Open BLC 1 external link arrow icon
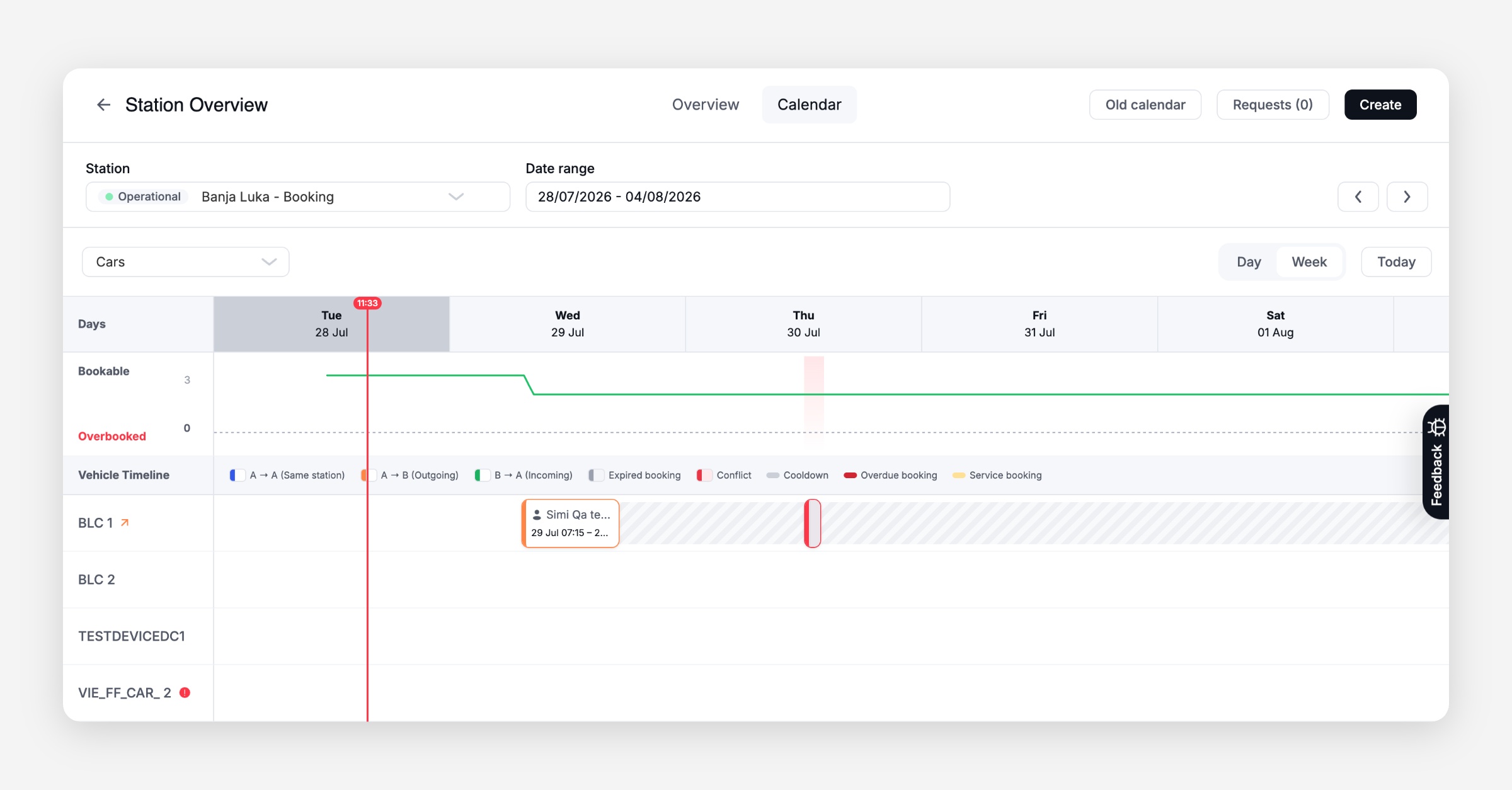Screen dimensions: 1512x790 tap(125, 522)
